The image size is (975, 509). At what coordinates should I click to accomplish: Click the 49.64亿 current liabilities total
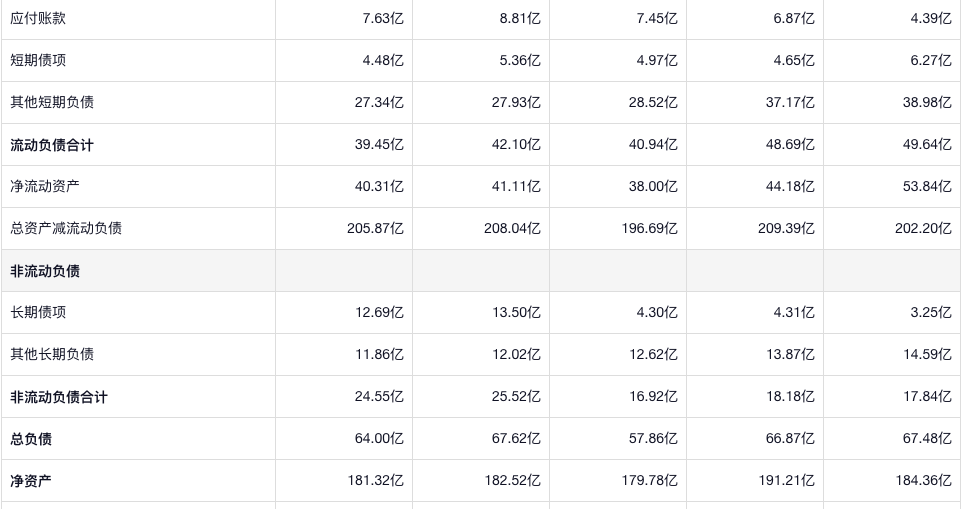(x=927, y=145)
